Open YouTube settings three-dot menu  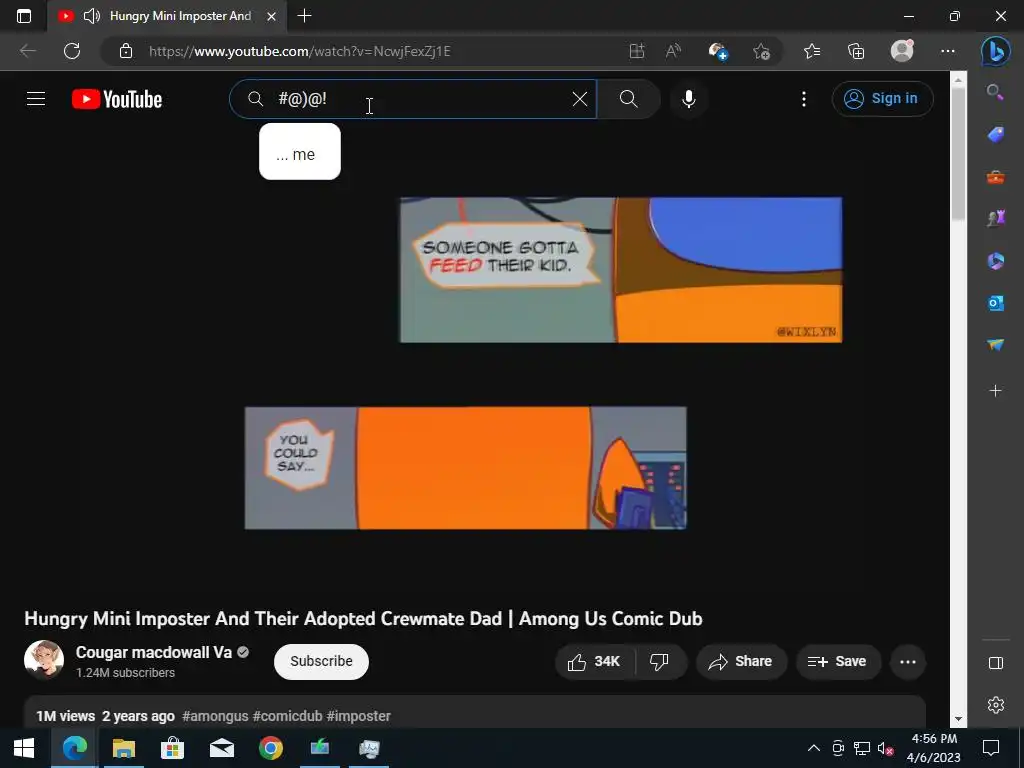(803, 99)
